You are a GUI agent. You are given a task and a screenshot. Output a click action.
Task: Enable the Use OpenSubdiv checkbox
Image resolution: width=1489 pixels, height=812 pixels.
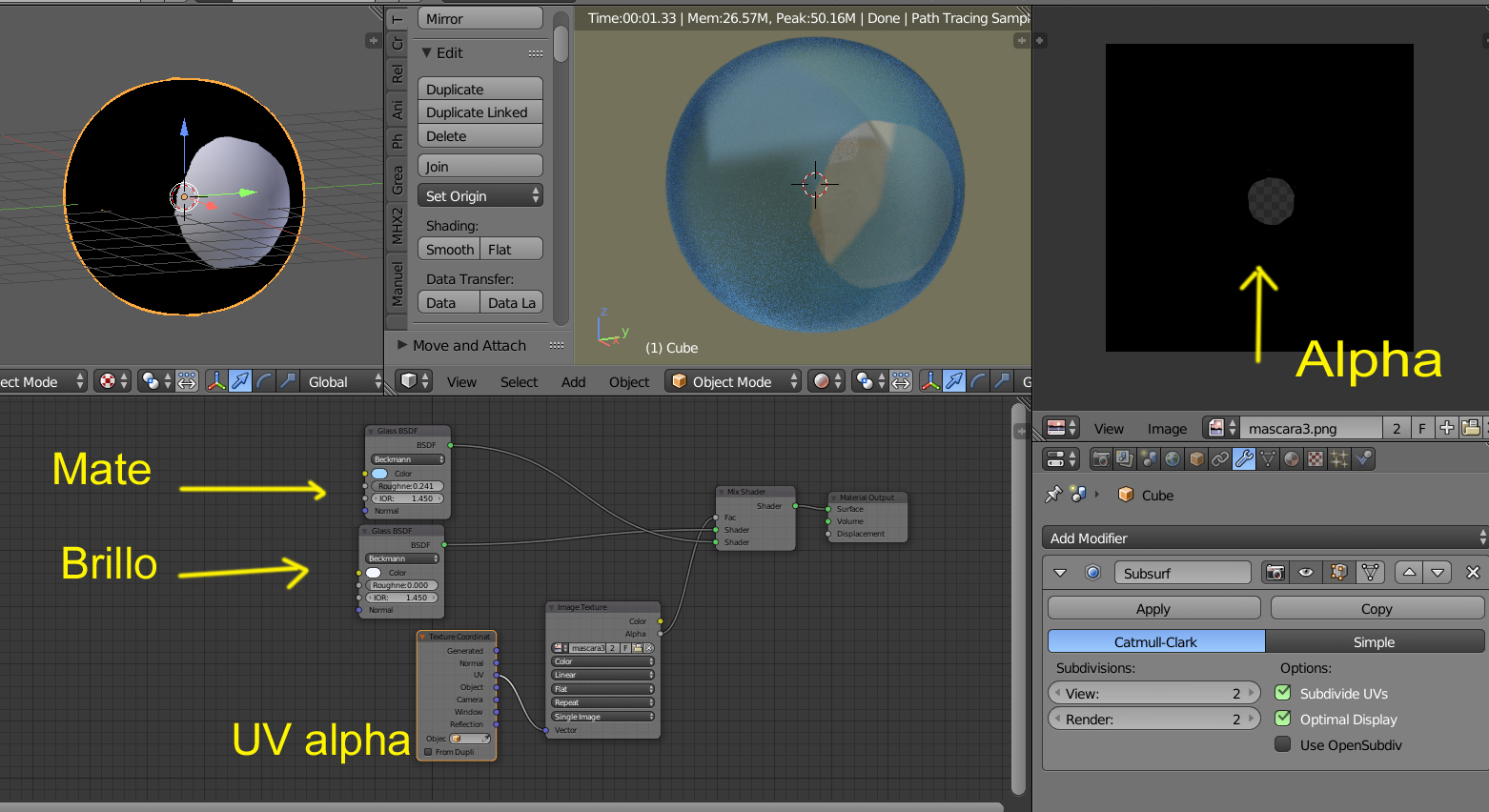[x=1283, y=744]
